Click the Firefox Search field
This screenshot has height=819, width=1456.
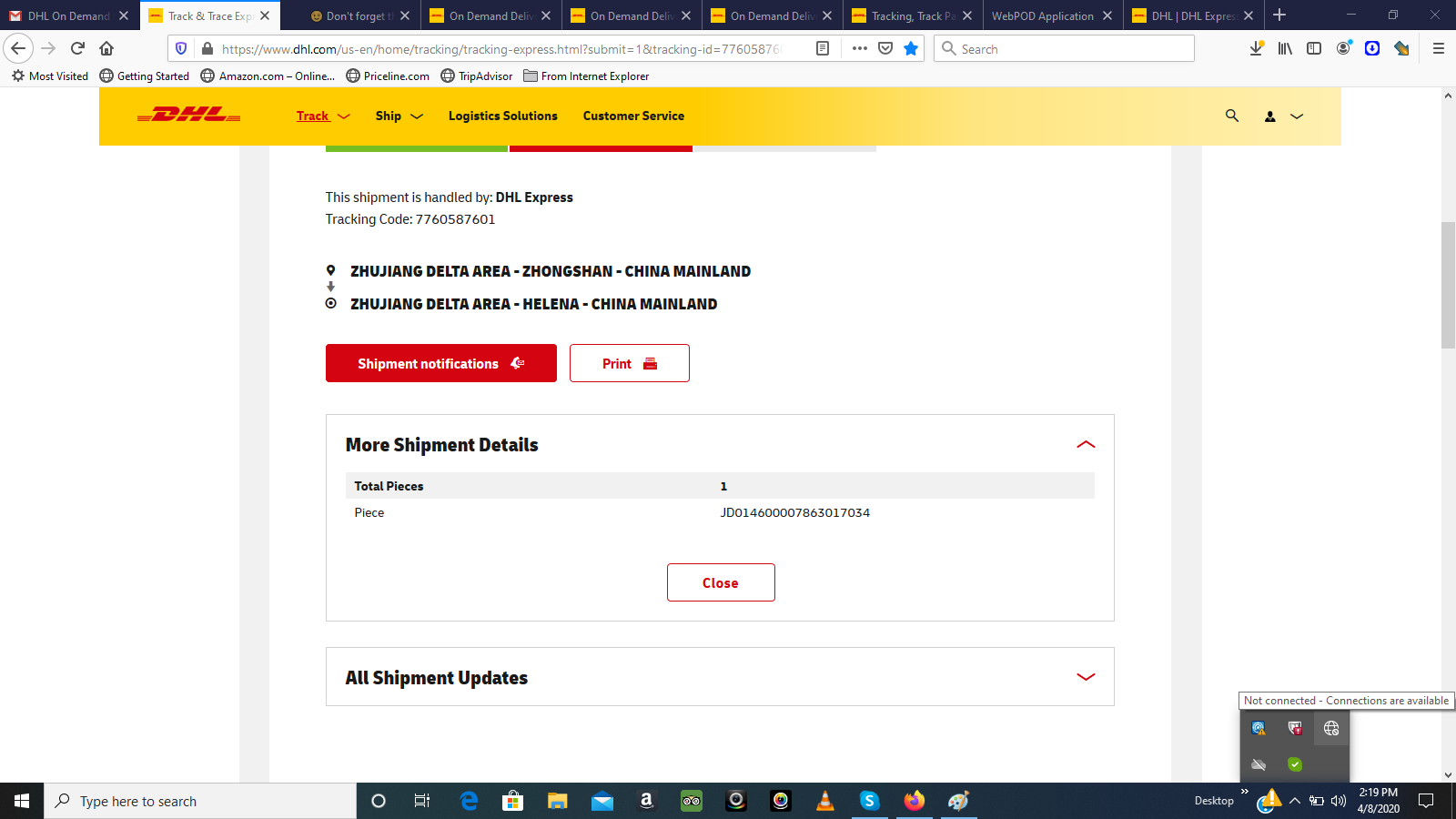pos(1064,49)
